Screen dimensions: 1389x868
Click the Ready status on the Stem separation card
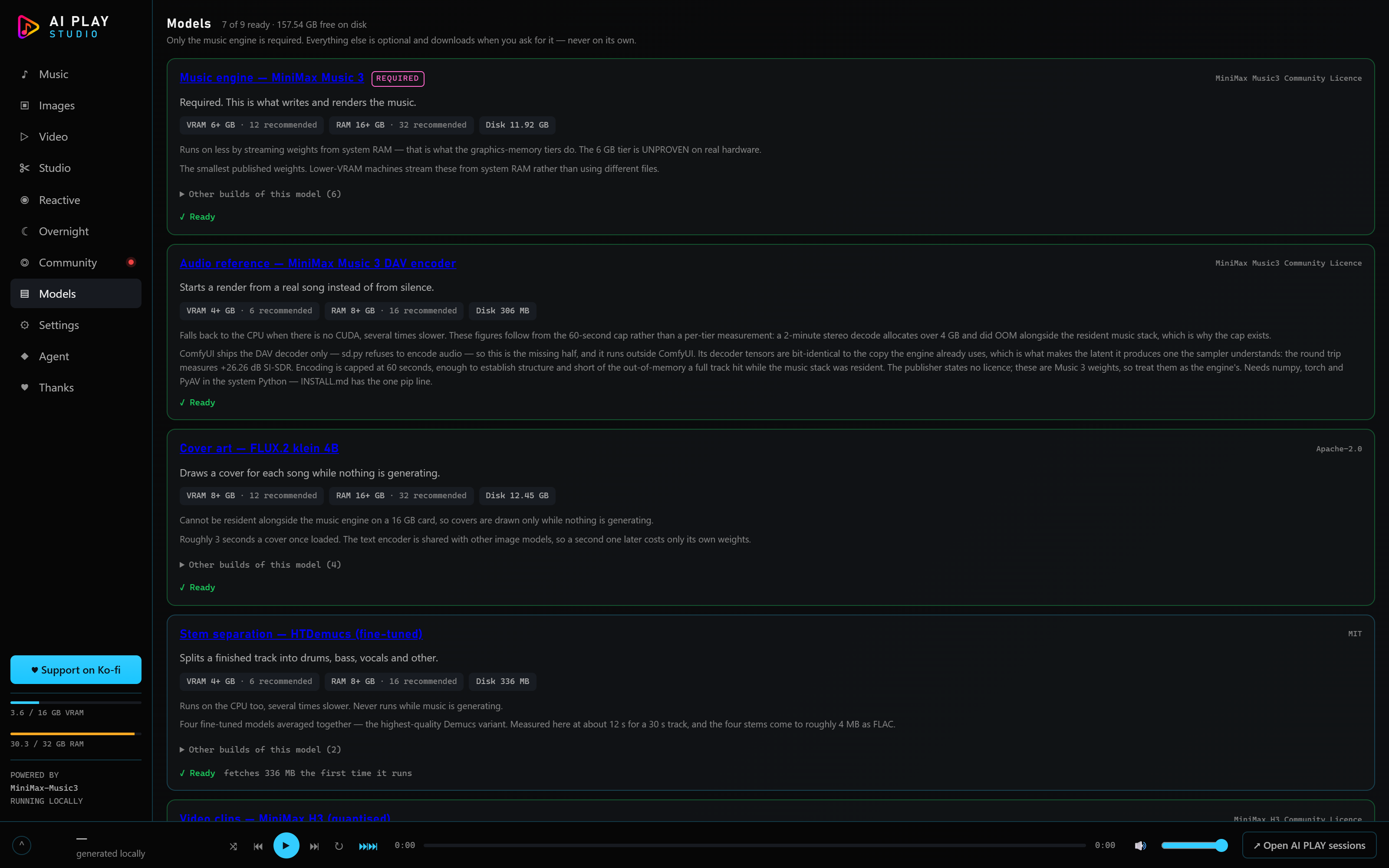click(197, 773)
